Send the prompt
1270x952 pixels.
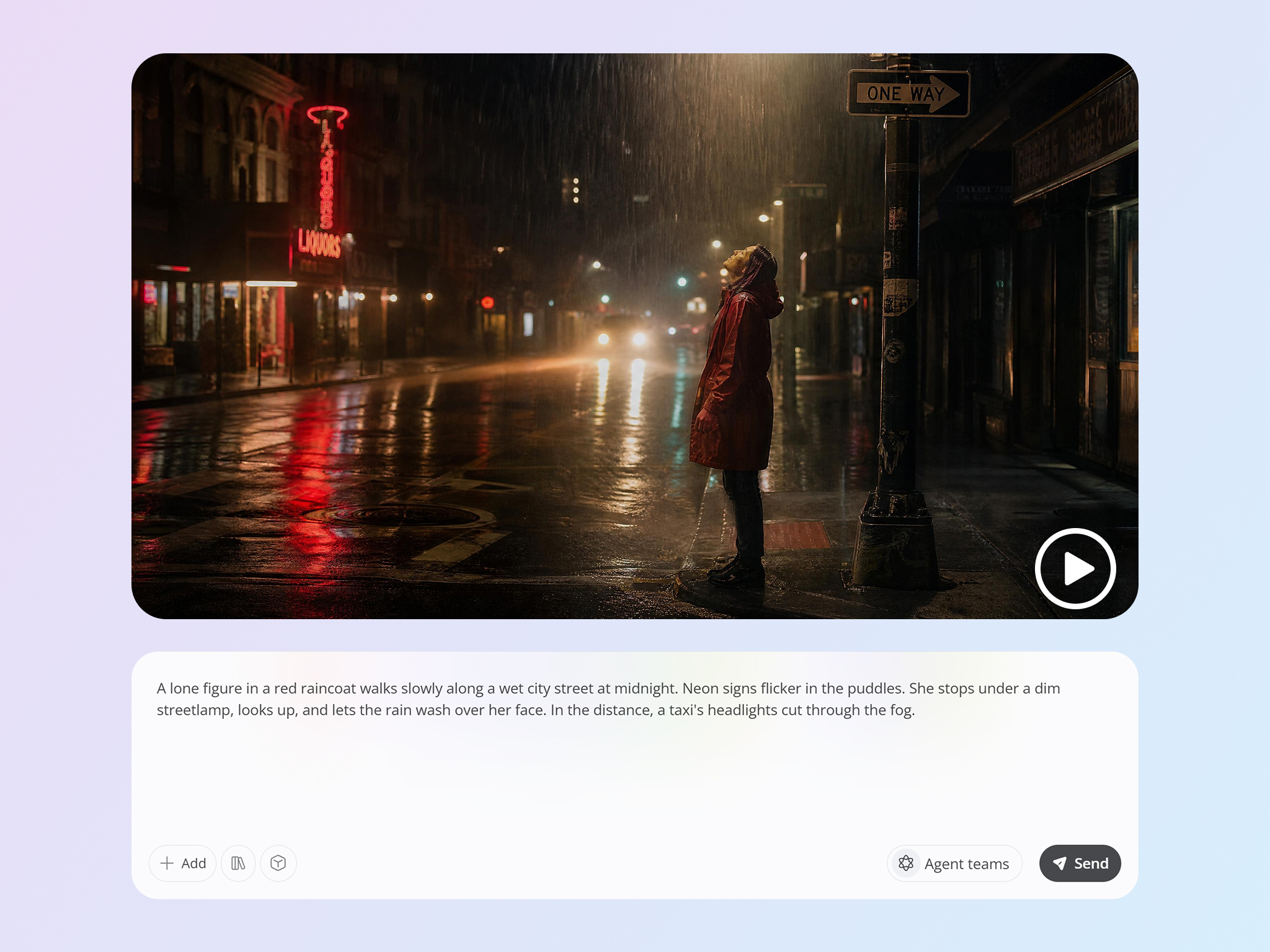[1080, 863]
